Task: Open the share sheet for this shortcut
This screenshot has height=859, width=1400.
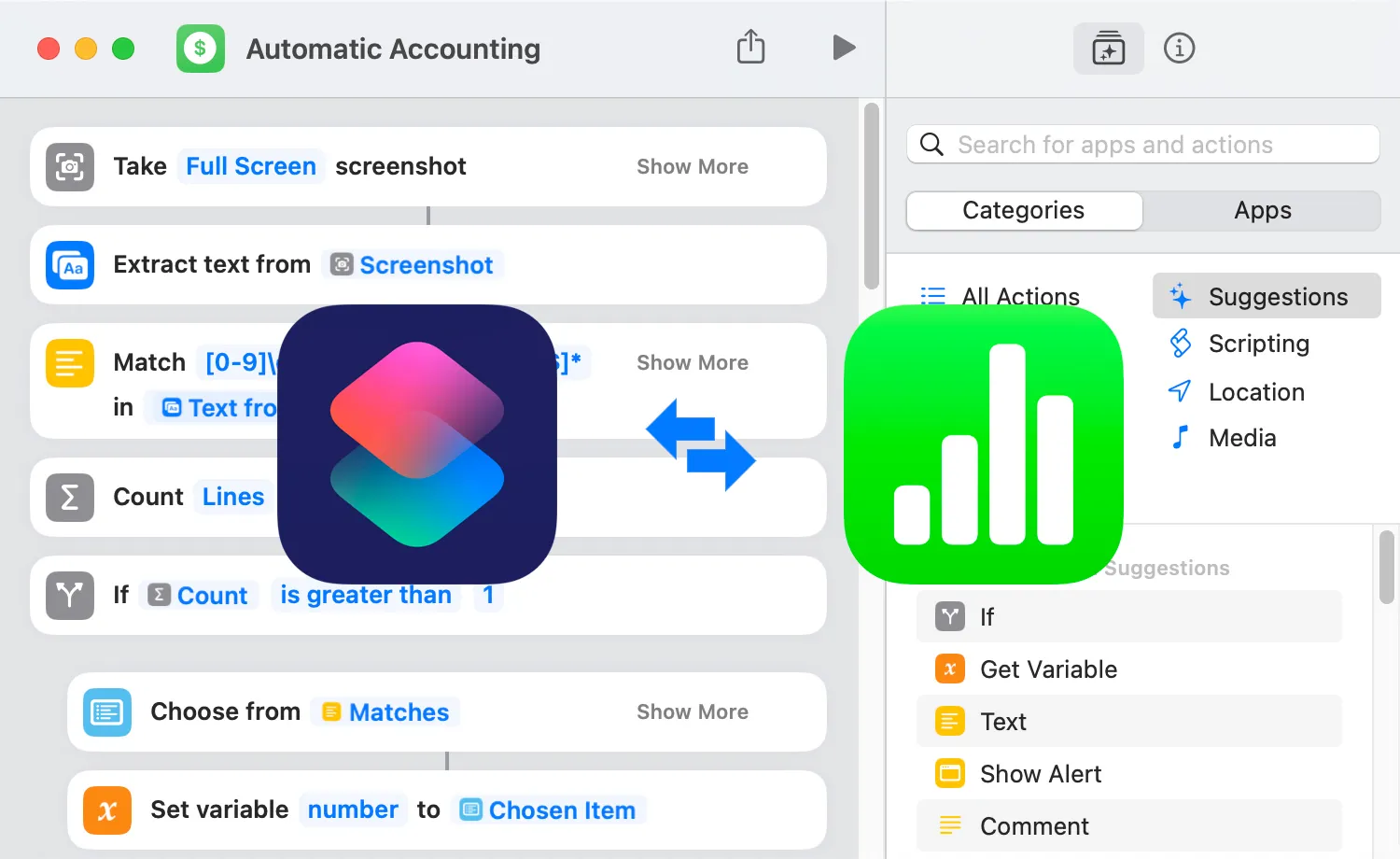Action: (751, 47)
